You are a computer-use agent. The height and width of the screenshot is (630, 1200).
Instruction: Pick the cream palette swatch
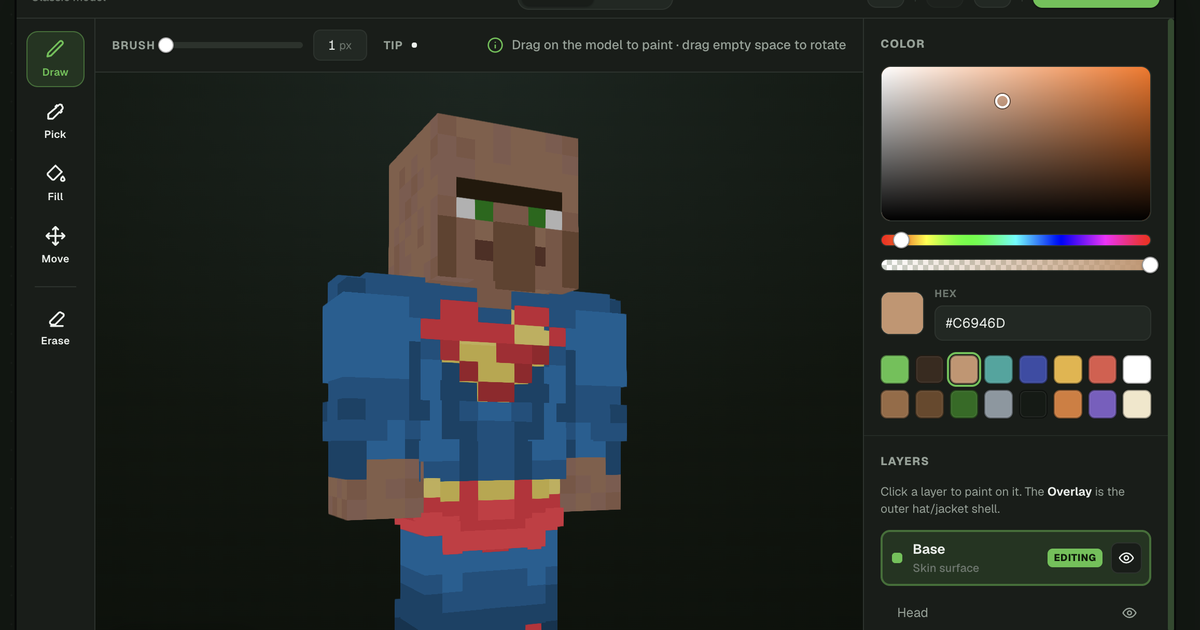point(1137,404)
